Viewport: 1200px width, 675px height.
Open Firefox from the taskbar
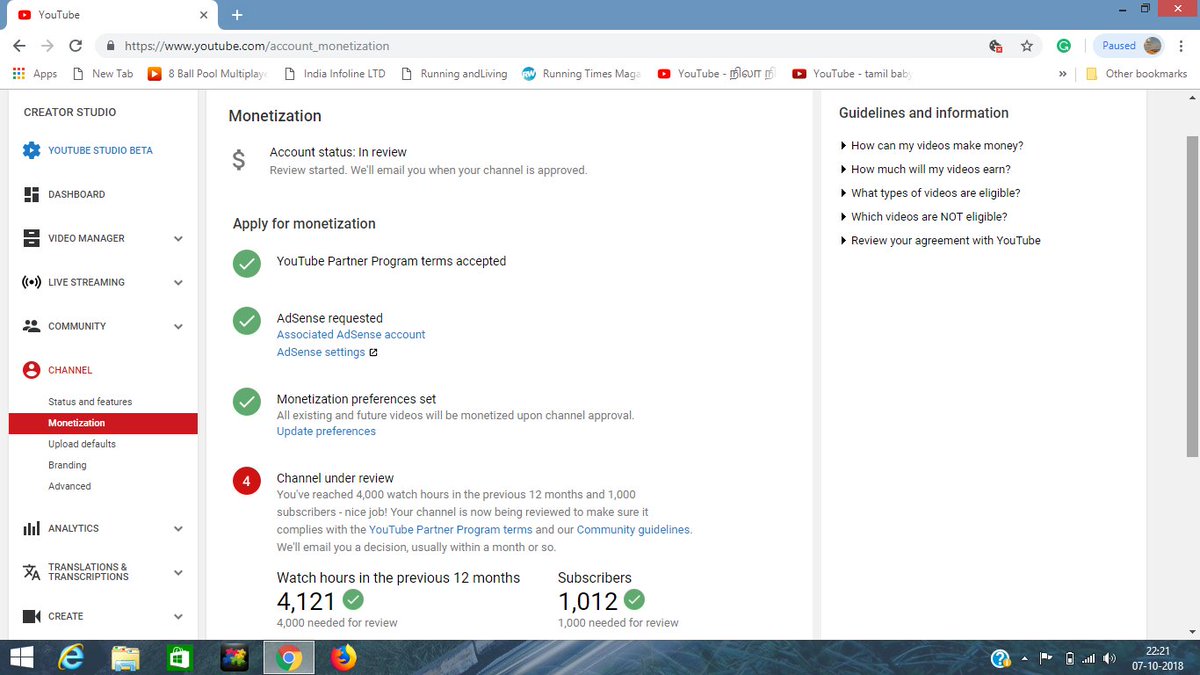343,657
